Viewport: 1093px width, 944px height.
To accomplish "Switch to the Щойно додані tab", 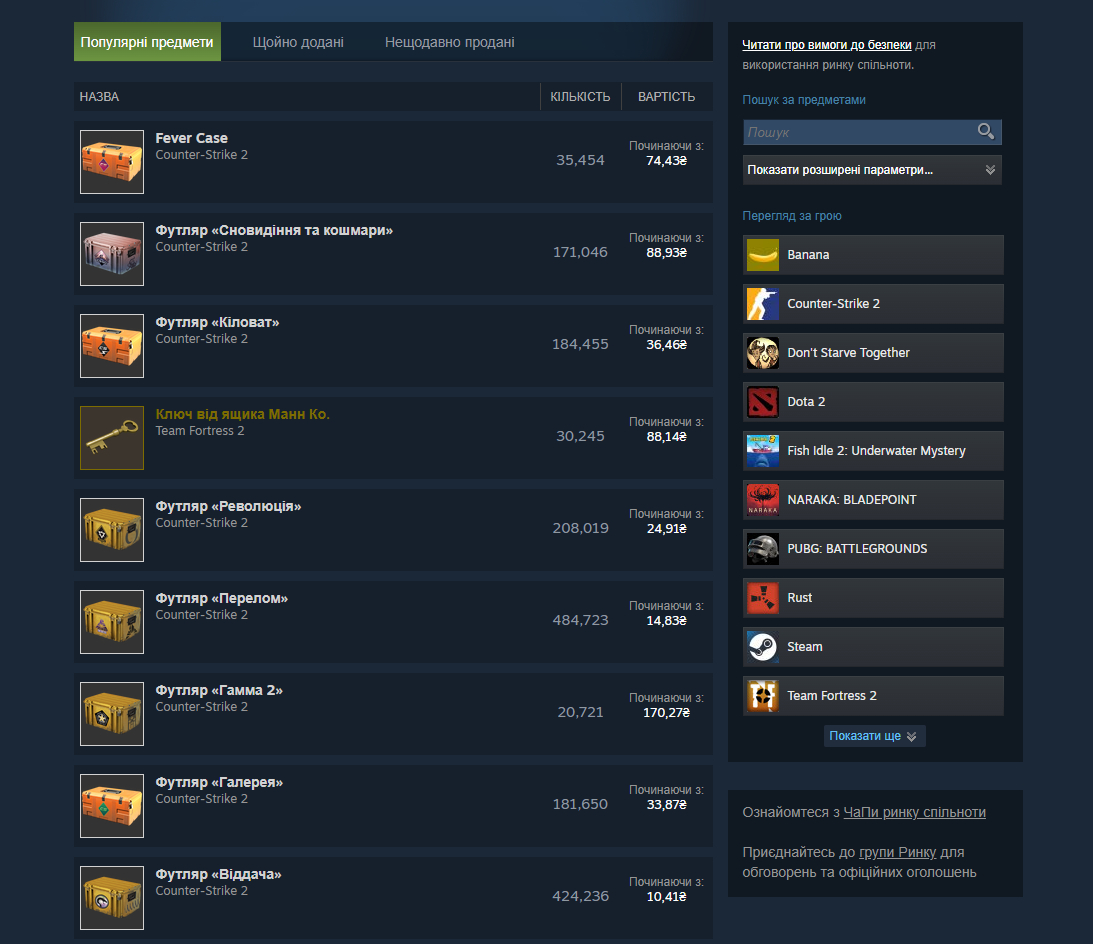I will tap(298, 42).
